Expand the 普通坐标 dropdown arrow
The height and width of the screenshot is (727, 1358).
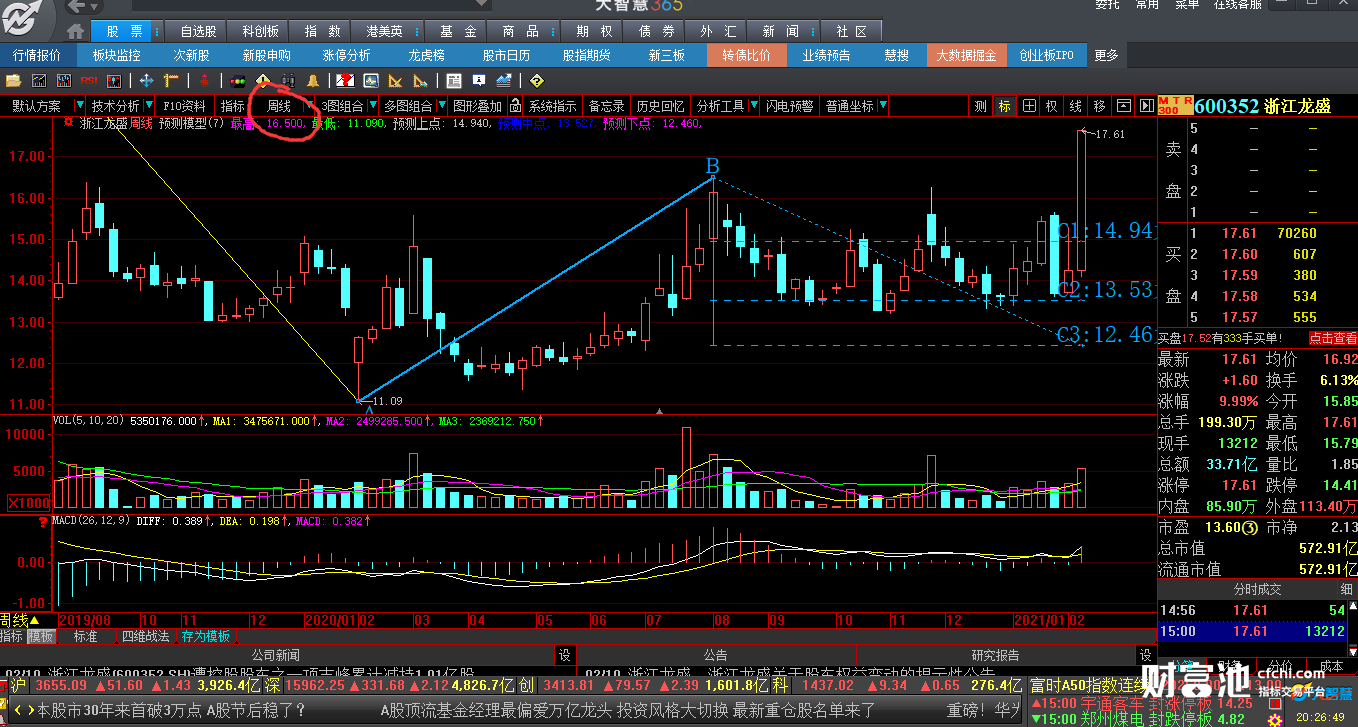(x=882, y=105)
